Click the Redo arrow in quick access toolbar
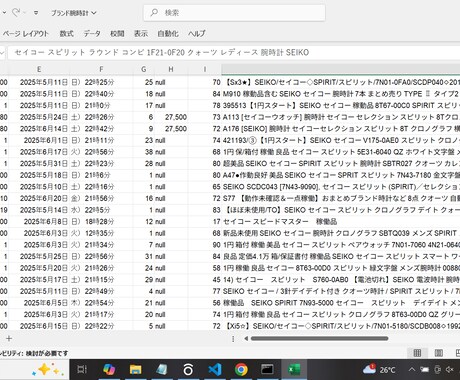 [16, 13]
